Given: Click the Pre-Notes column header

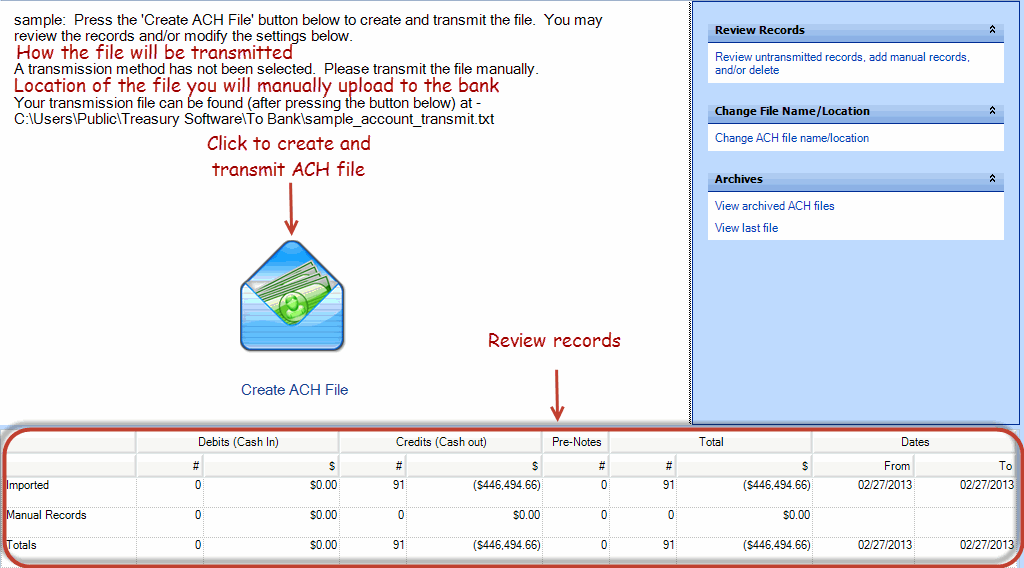Looking at the screenshot, I should 576,442.
